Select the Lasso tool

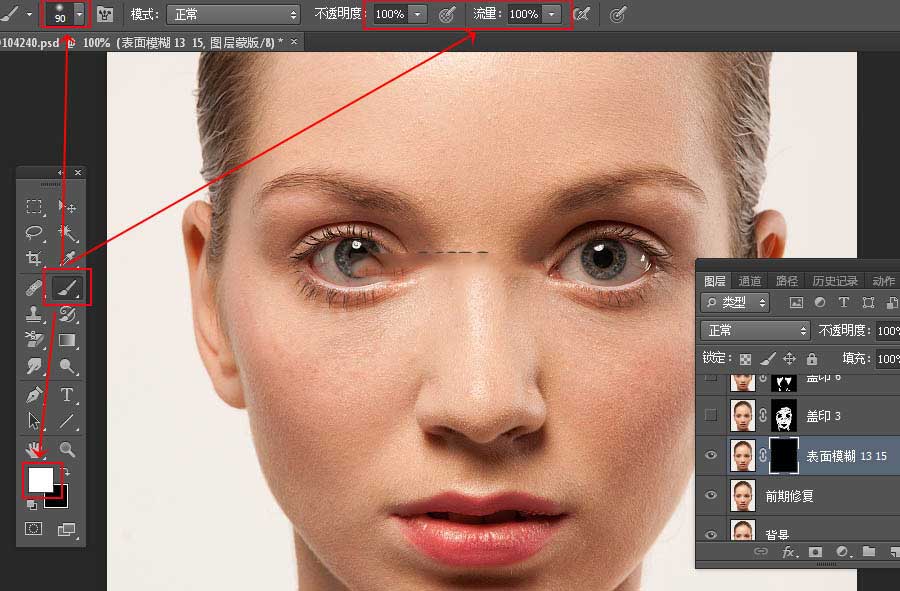(36, 230)
